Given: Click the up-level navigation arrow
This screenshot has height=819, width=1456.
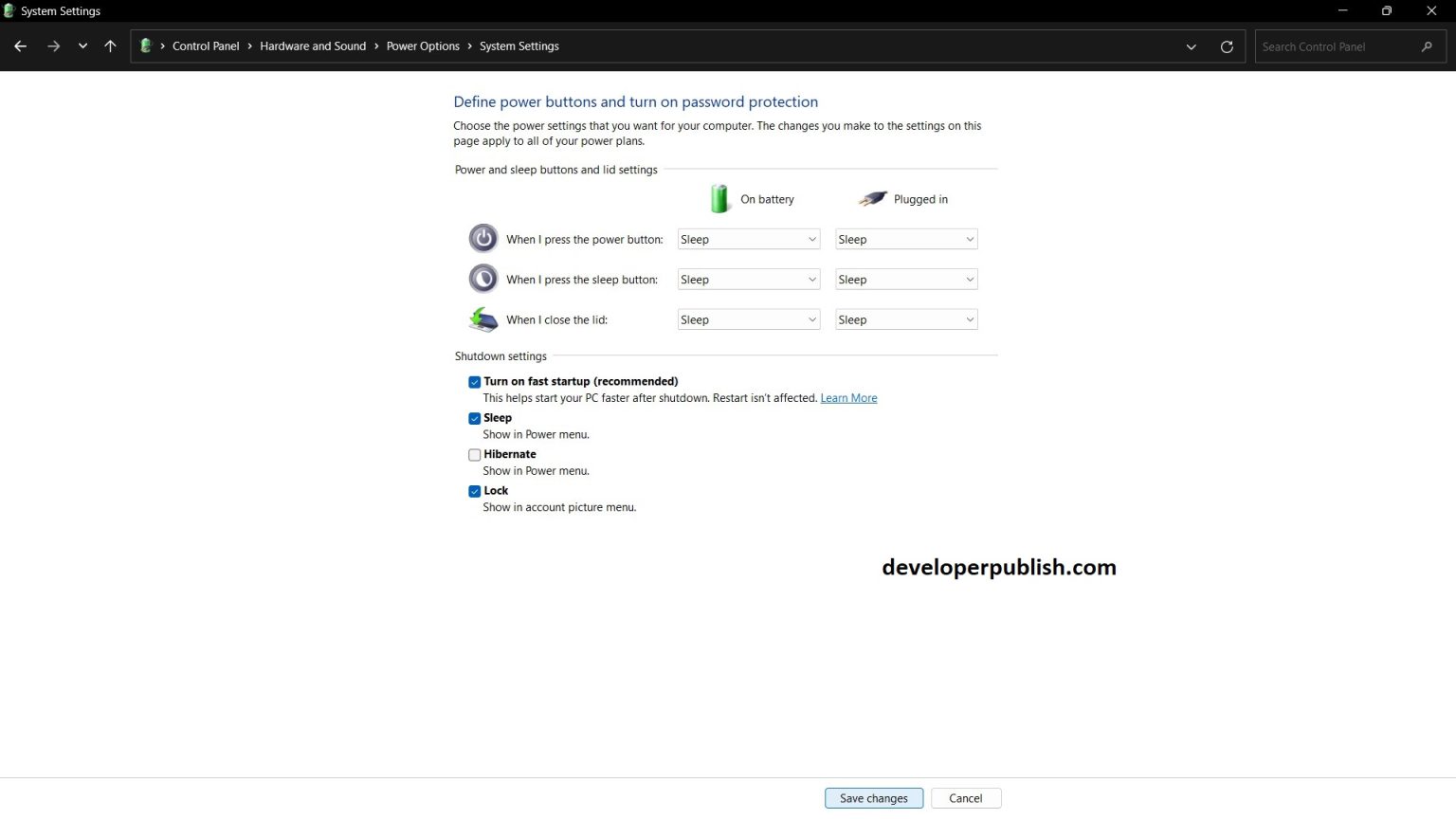Looking at the screenshot, I should click(110, 45).
